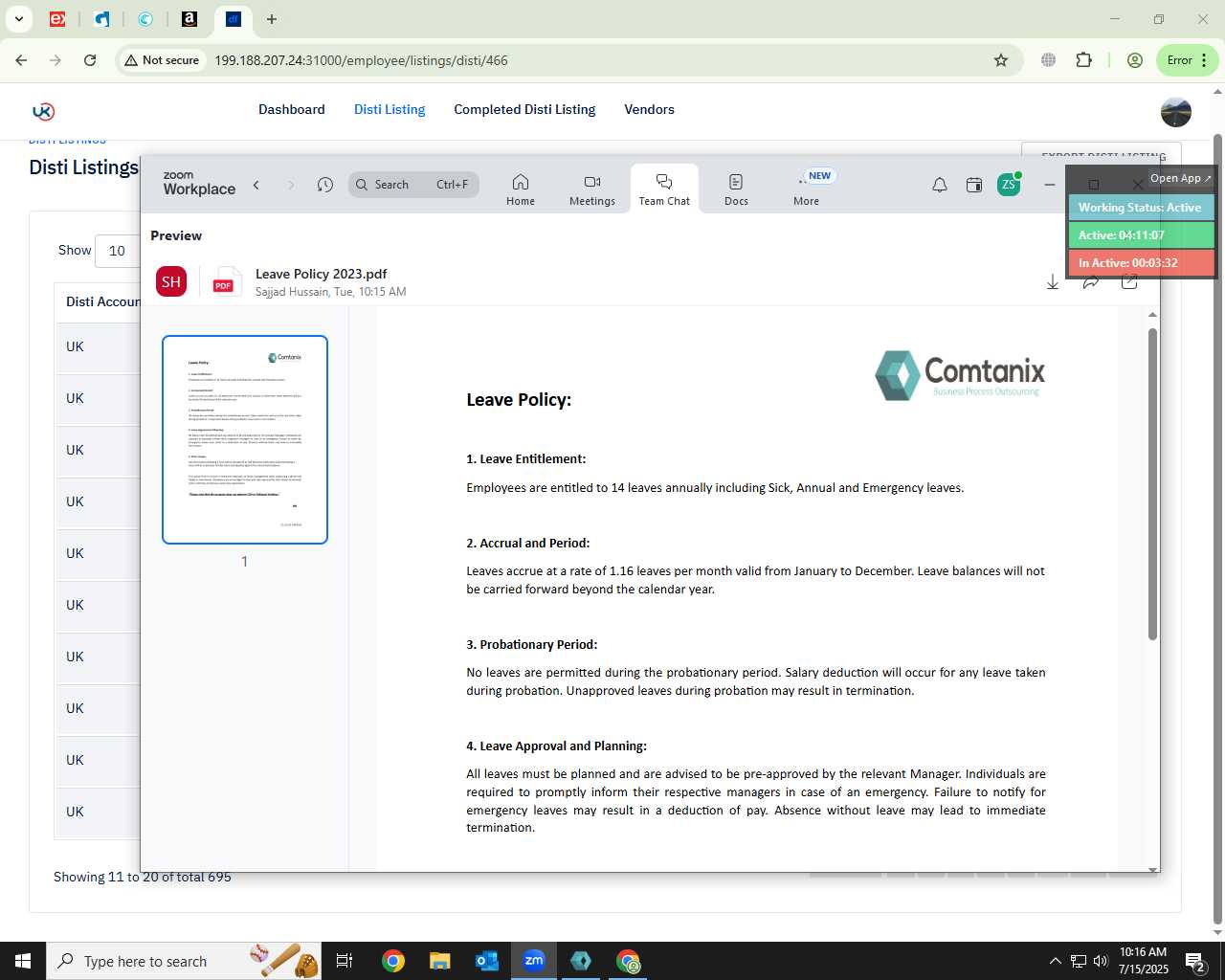Click the Working Status: Active bar

1141,208
